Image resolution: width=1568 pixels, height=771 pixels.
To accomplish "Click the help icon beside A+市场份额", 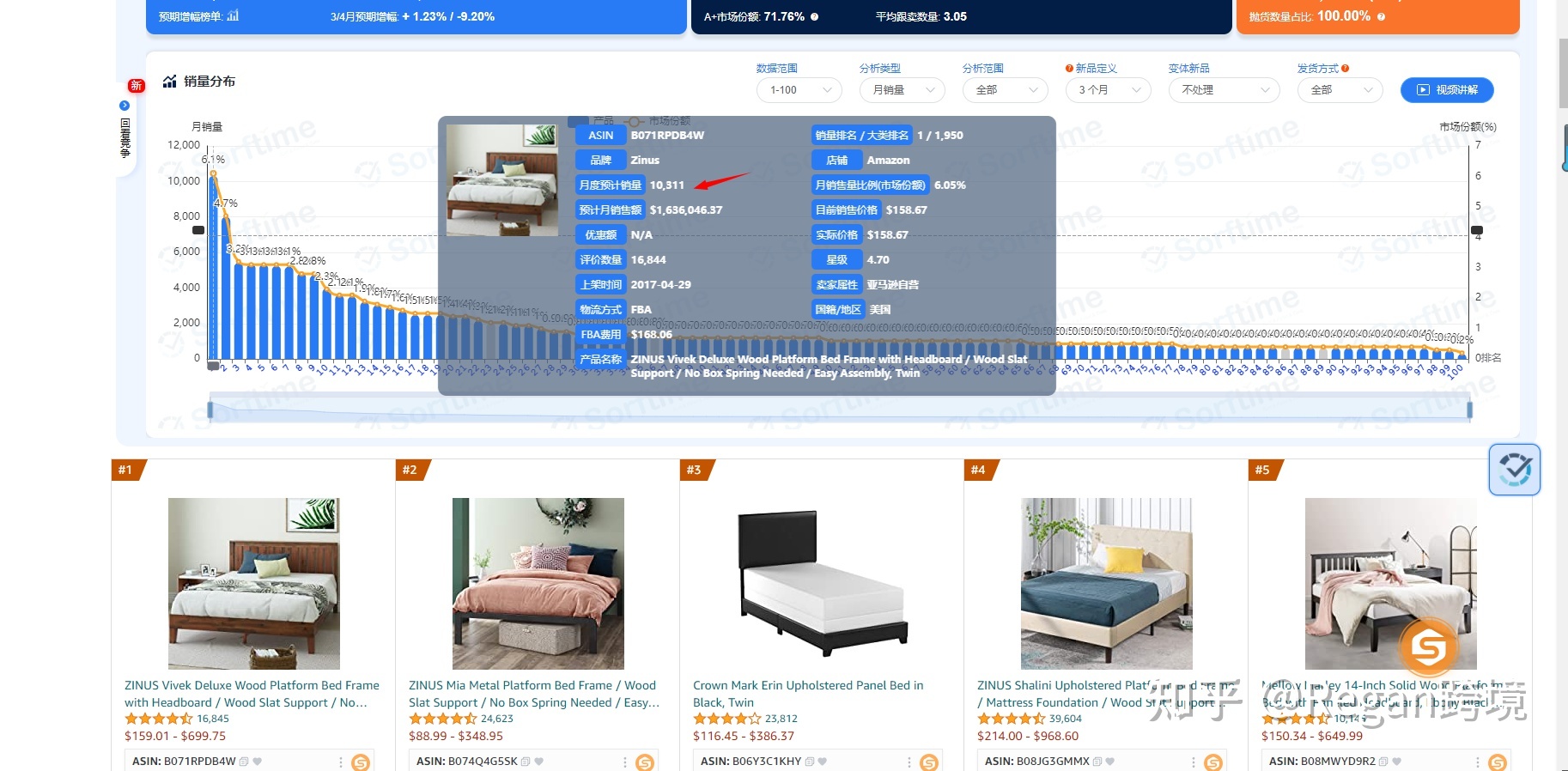I will point(814,16).
